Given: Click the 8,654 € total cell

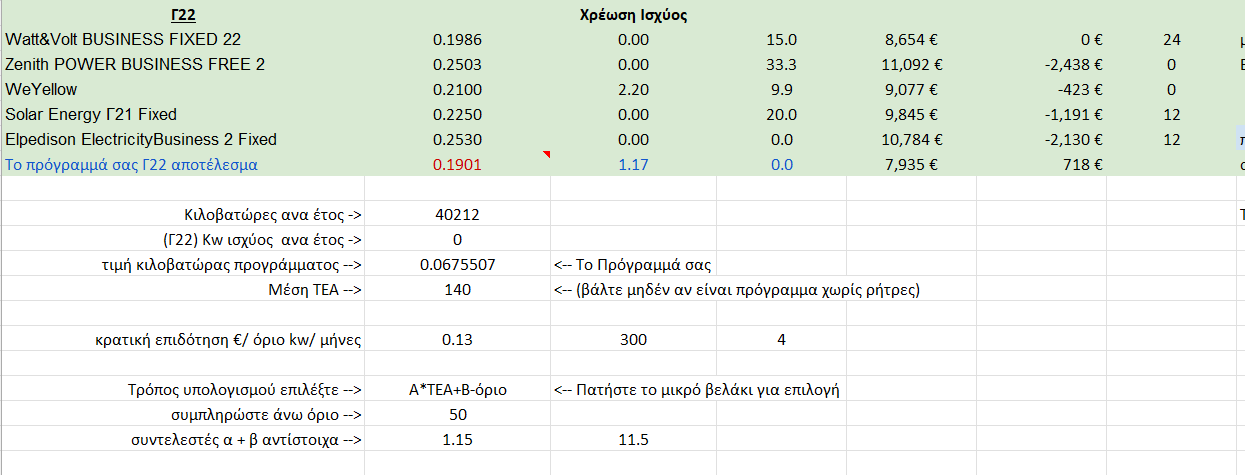Looking at the screenshot, I should coord(912,40).
